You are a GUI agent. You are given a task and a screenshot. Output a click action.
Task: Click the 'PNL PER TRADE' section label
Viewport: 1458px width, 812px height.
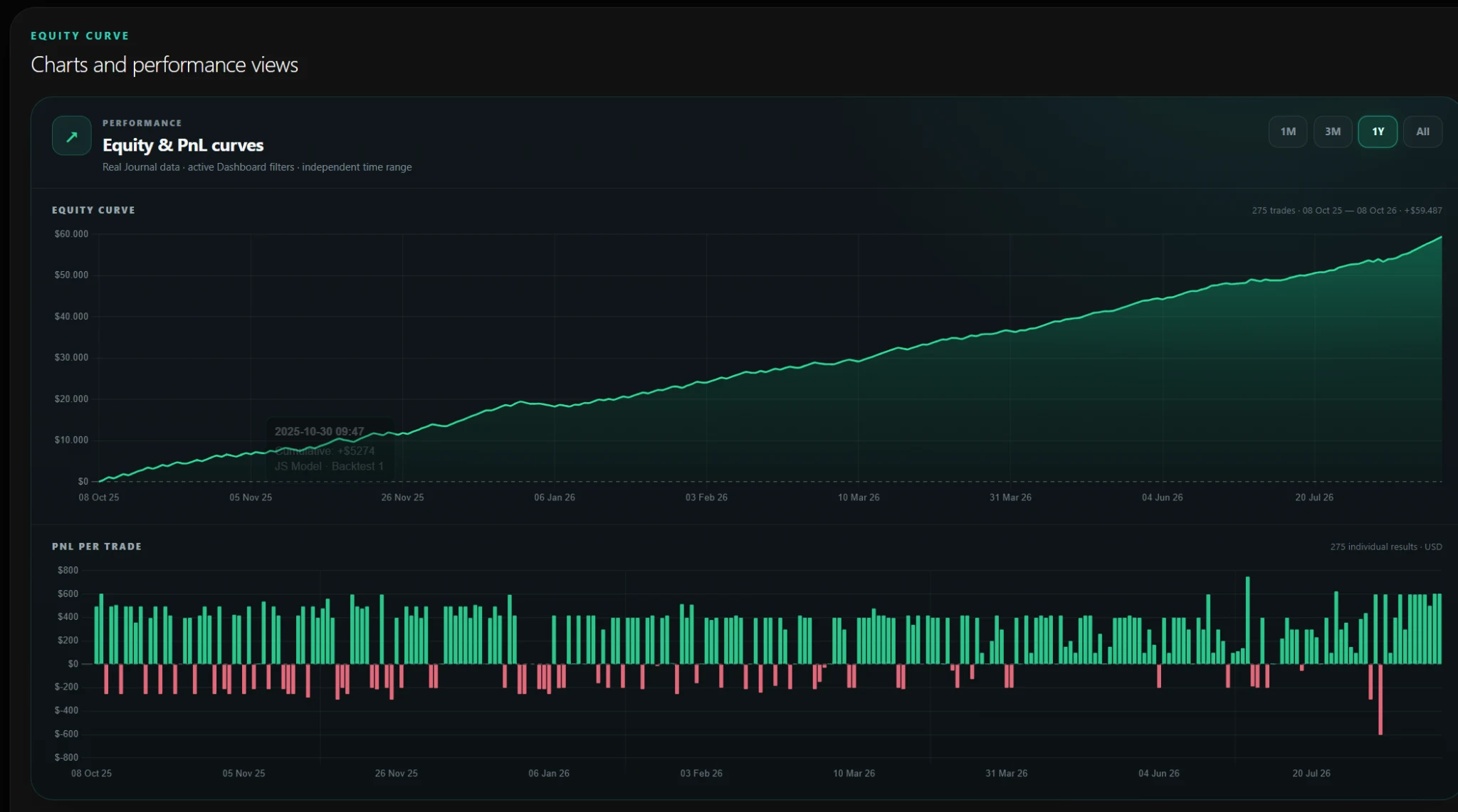97,547
